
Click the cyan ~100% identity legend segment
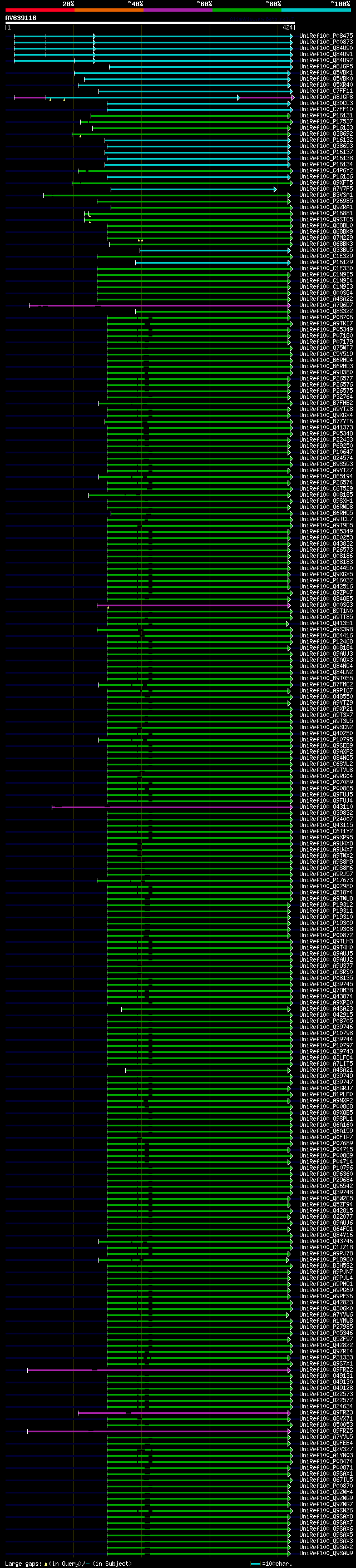317,10
